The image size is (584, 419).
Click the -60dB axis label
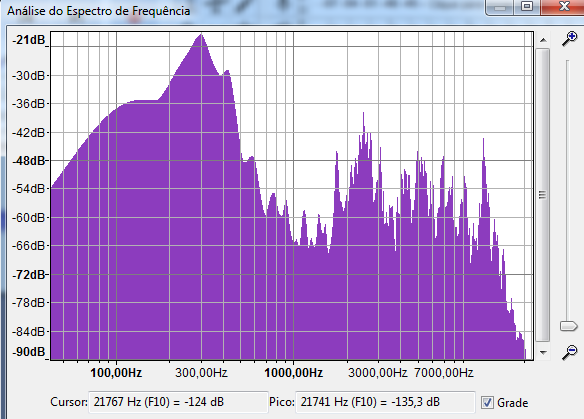[29, 218]
